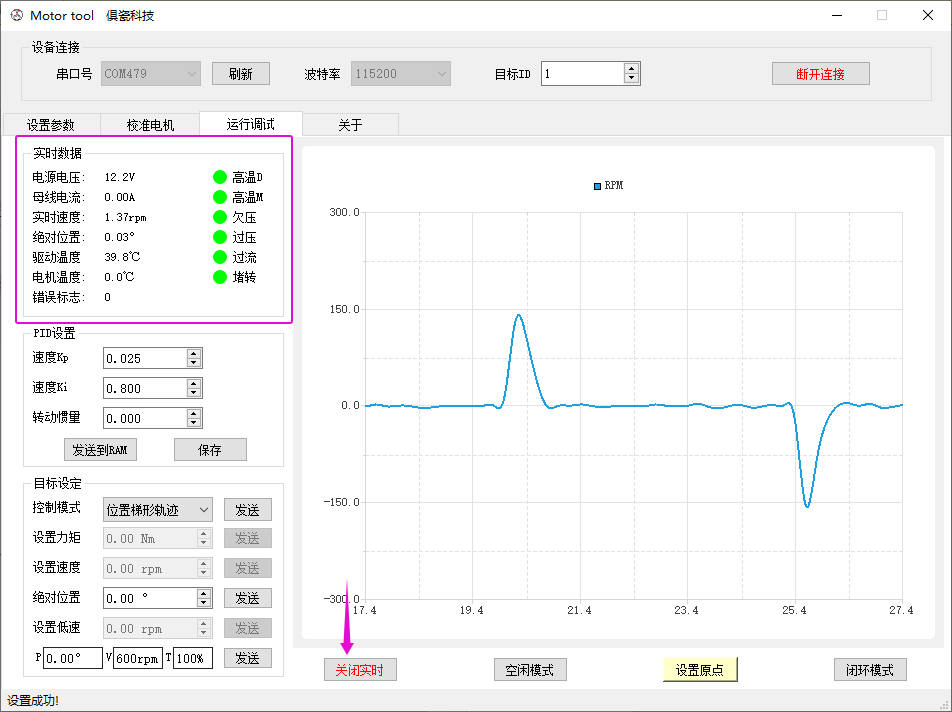Click the 电源电压 12.2V value
The image size is (952, 712).
click(120, 177)
